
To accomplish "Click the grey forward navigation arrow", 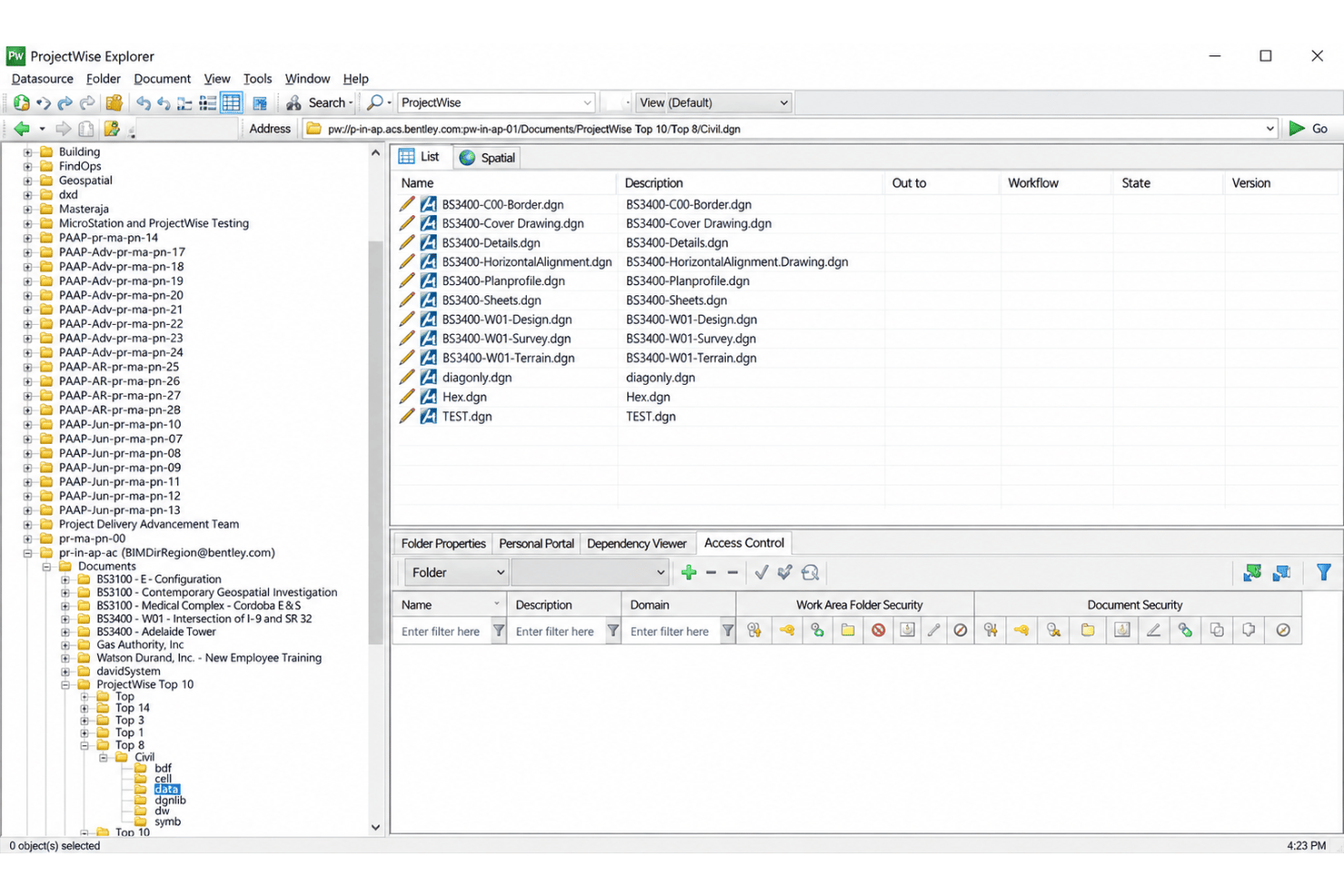I will (x=63, y=129).
